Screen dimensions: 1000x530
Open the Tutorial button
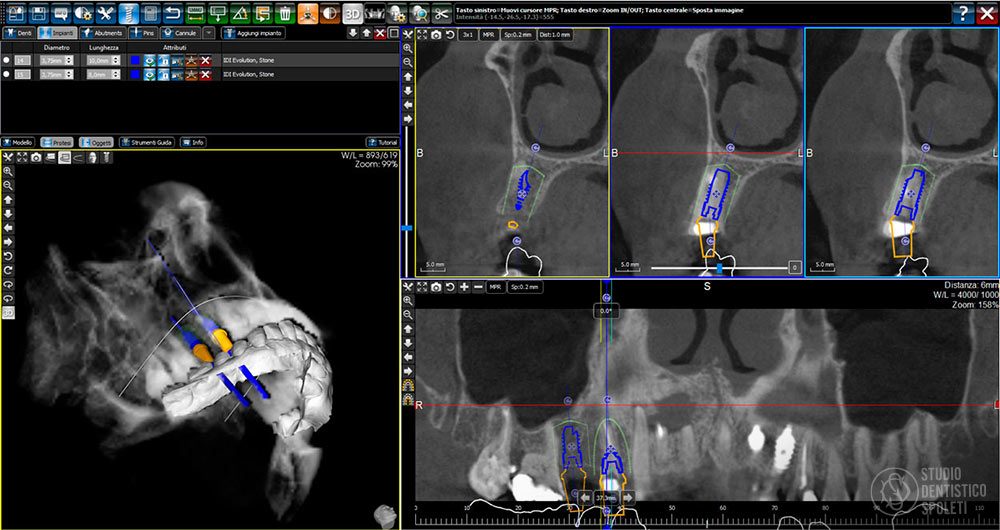(x=382, y=142)
